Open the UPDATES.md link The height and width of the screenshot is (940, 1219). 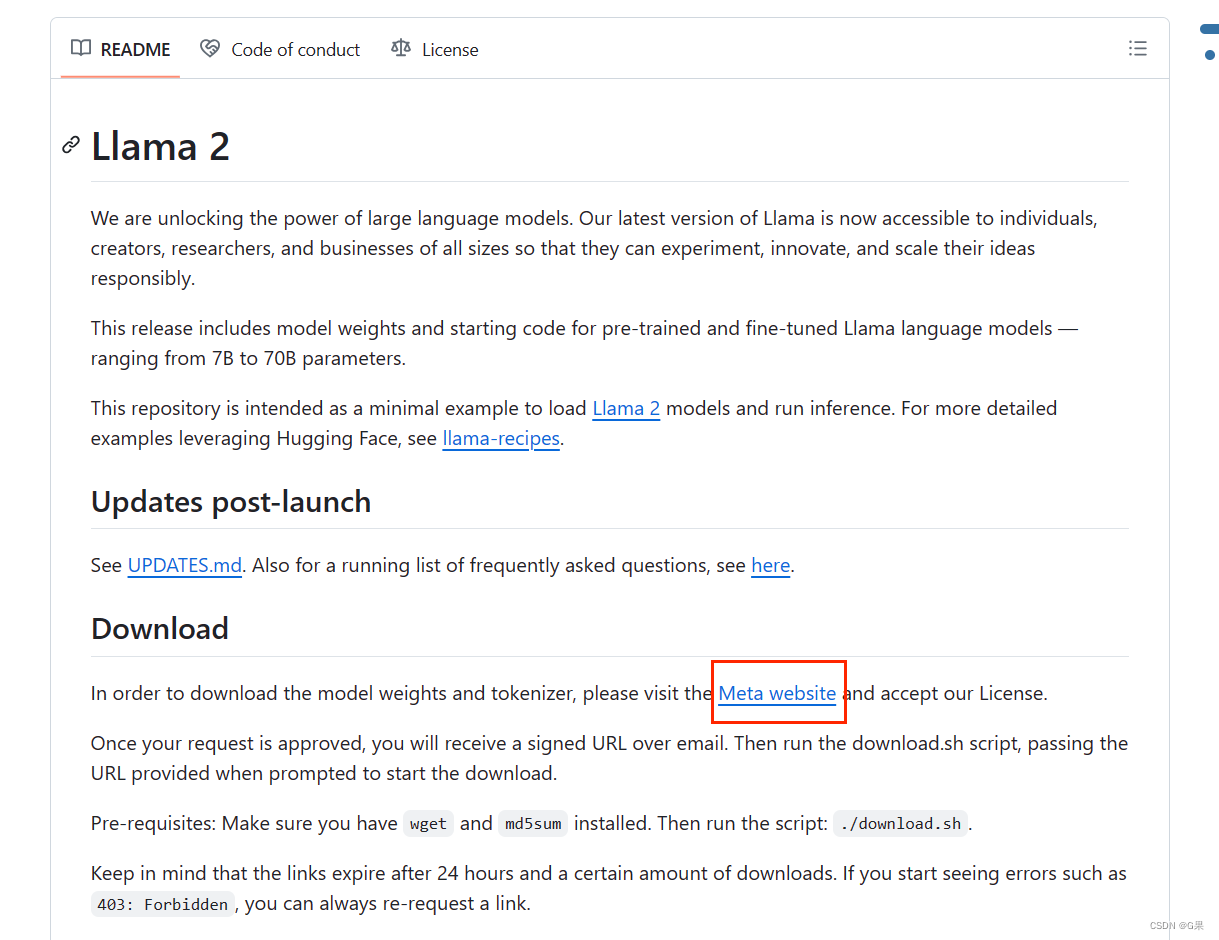tap(185, 565)
